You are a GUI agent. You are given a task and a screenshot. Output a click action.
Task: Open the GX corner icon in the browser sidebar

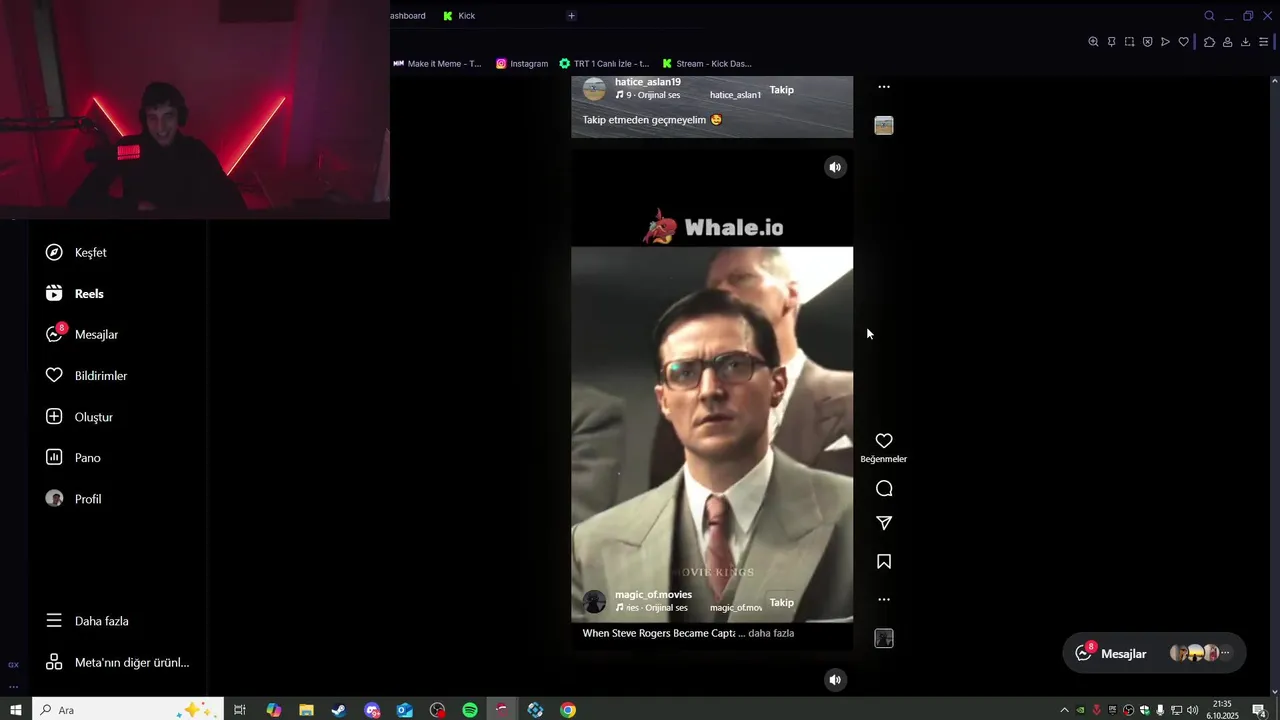pos(13,664)
